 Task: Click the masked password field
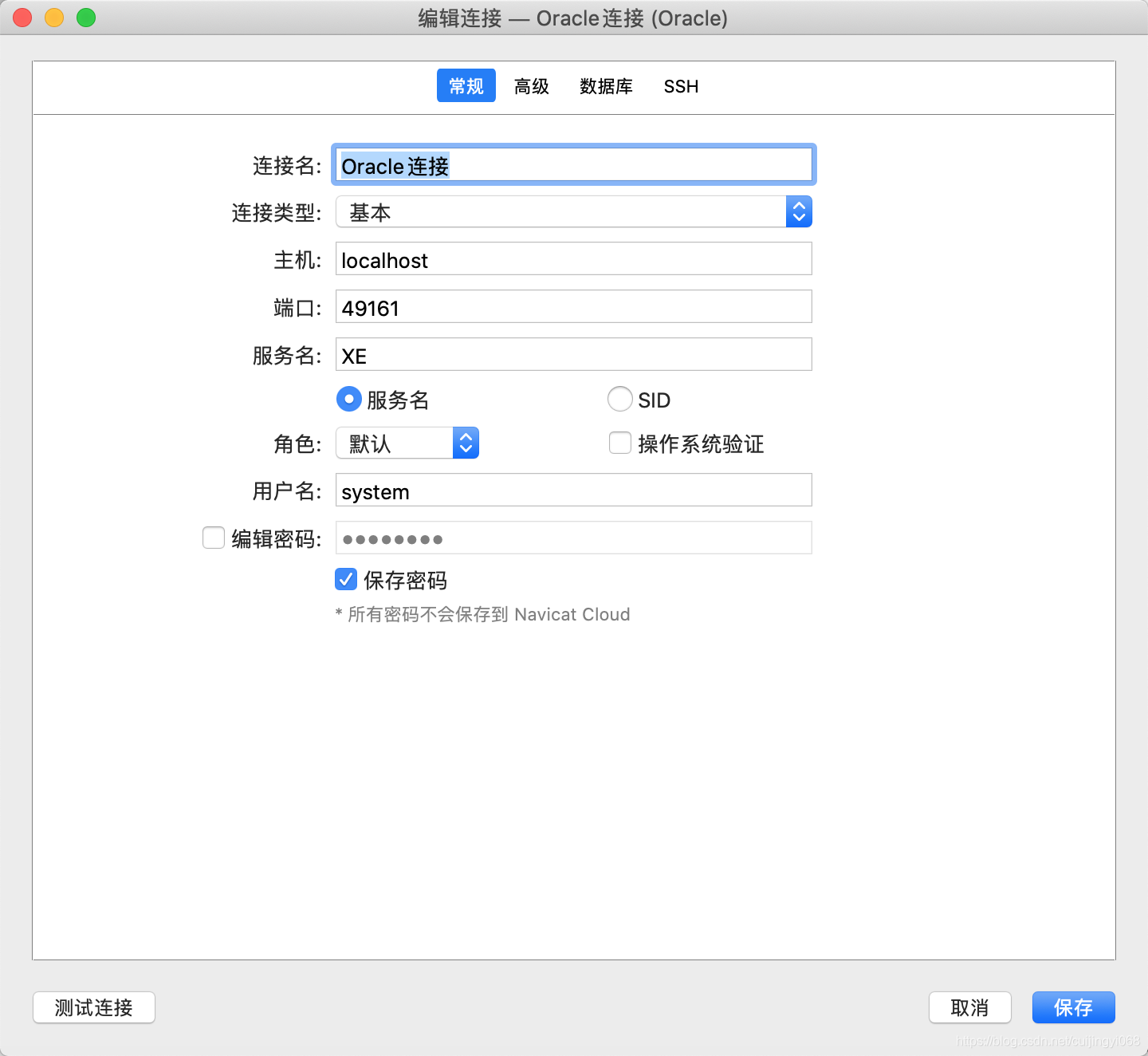574,538
